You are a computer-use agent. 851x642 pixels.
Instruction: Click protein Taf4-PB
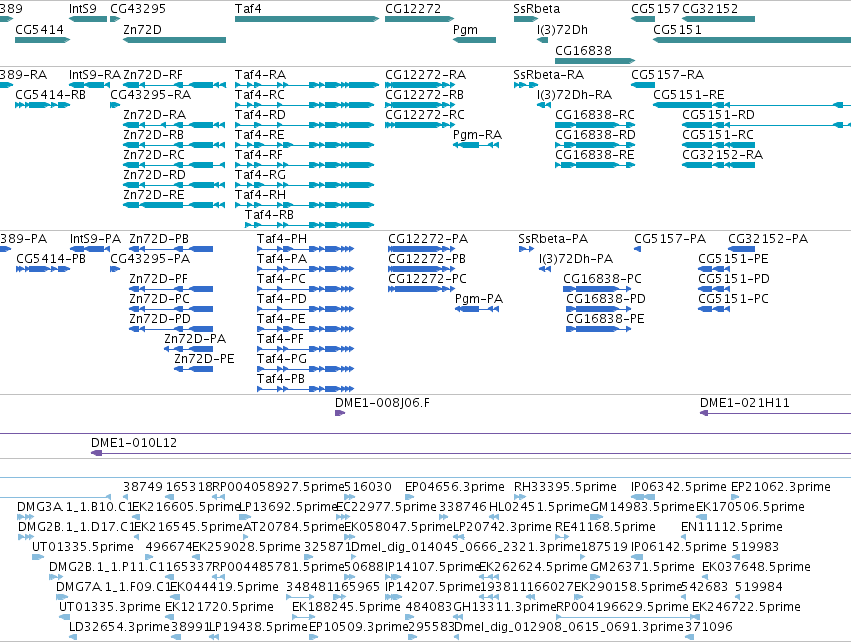click(306, 389)
